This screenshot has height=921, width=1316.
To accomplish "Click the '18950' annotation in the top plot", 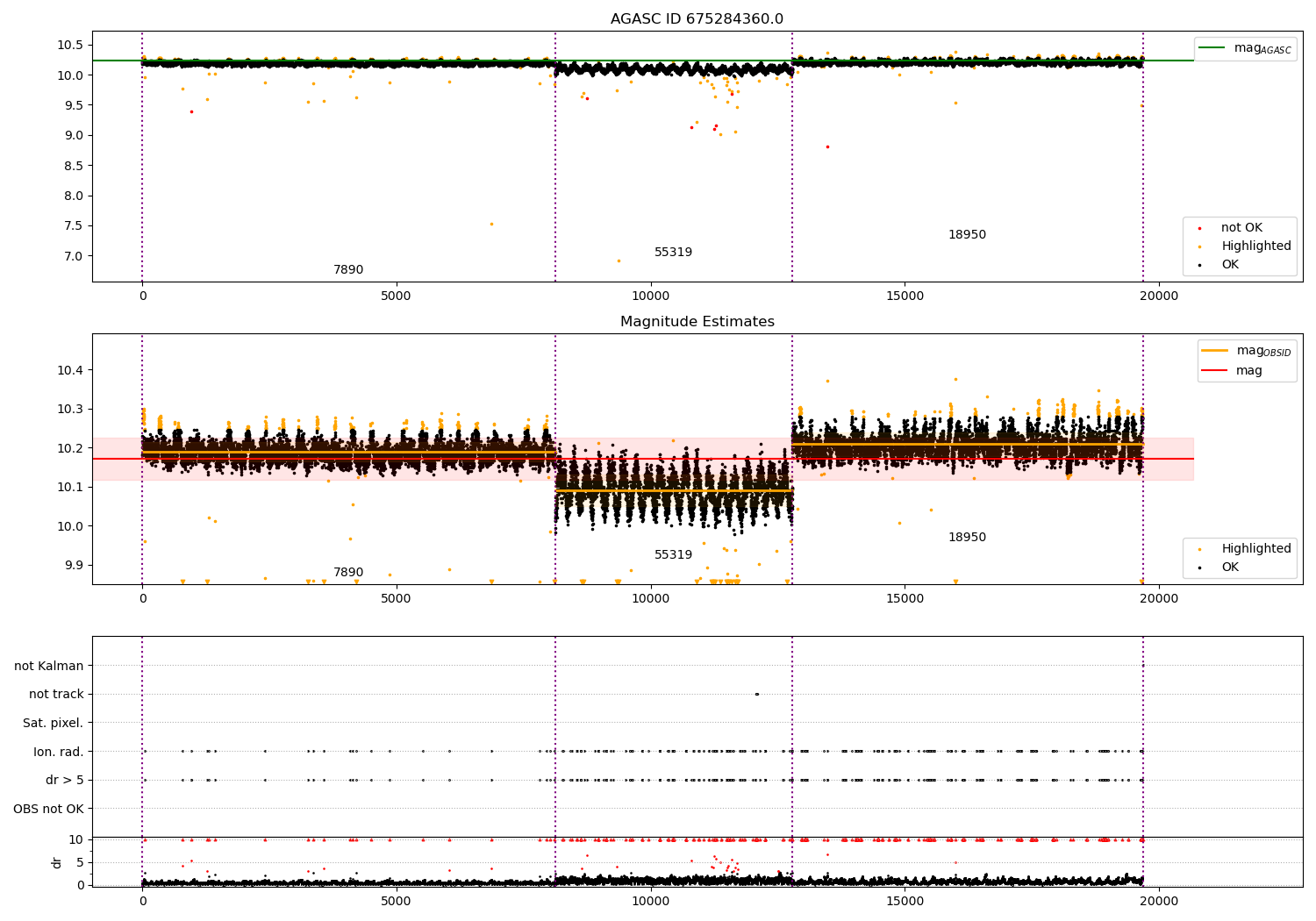I will pos(967,235).
